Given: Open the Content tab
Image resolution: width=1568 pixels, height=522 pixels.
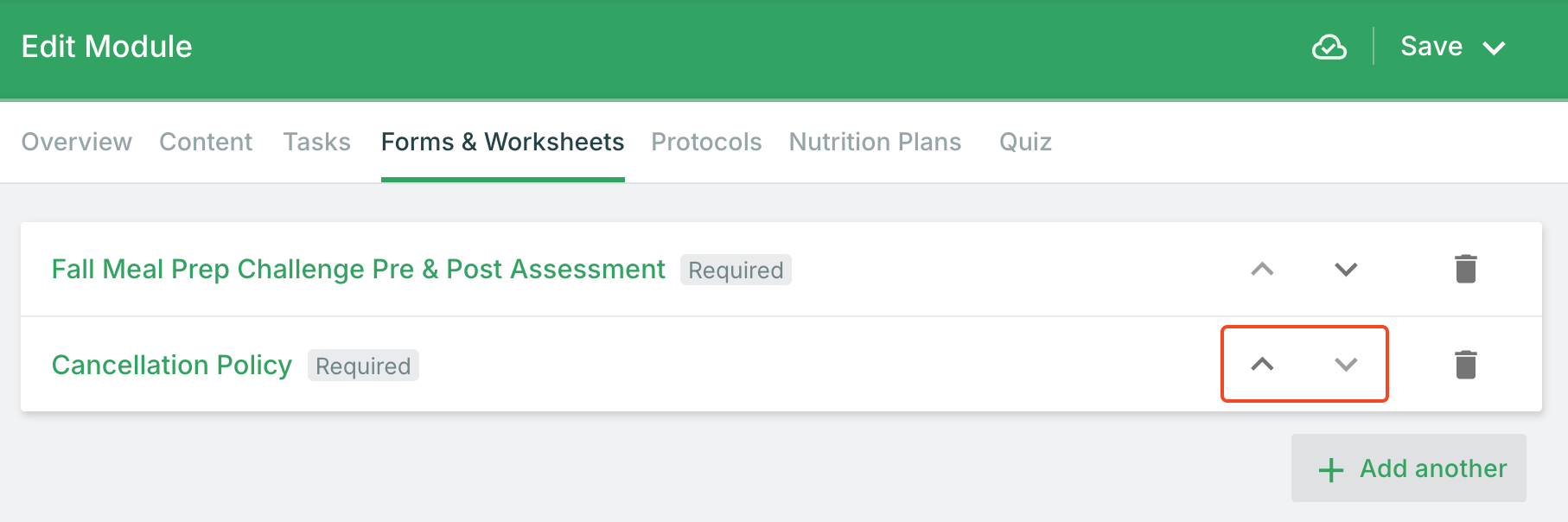Looking at the screenshot, I should click(206, 142).
